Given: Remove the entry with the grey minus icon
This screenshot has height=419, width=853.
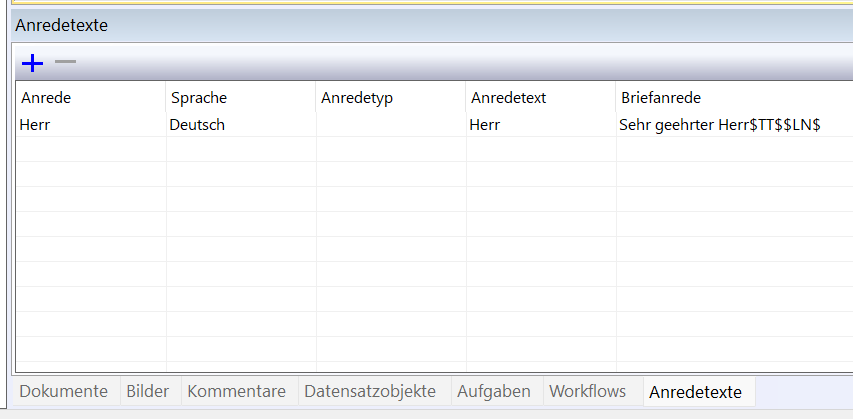Looking at the screenshot, I should point(65,62).
